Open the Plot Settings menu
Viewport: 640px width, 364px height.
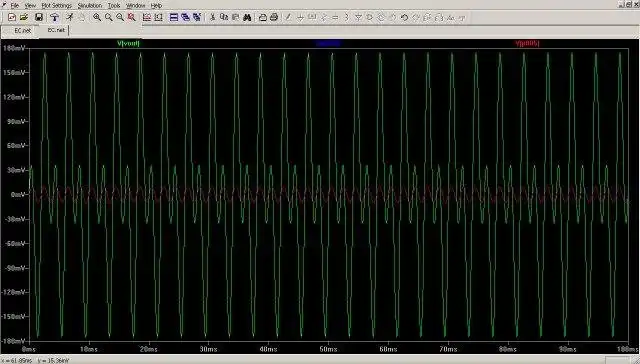57,5
